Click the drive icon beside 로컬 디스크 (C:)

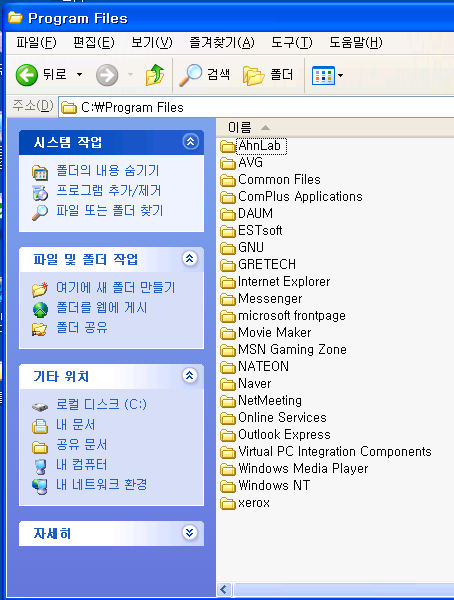(x=40, y=407)
